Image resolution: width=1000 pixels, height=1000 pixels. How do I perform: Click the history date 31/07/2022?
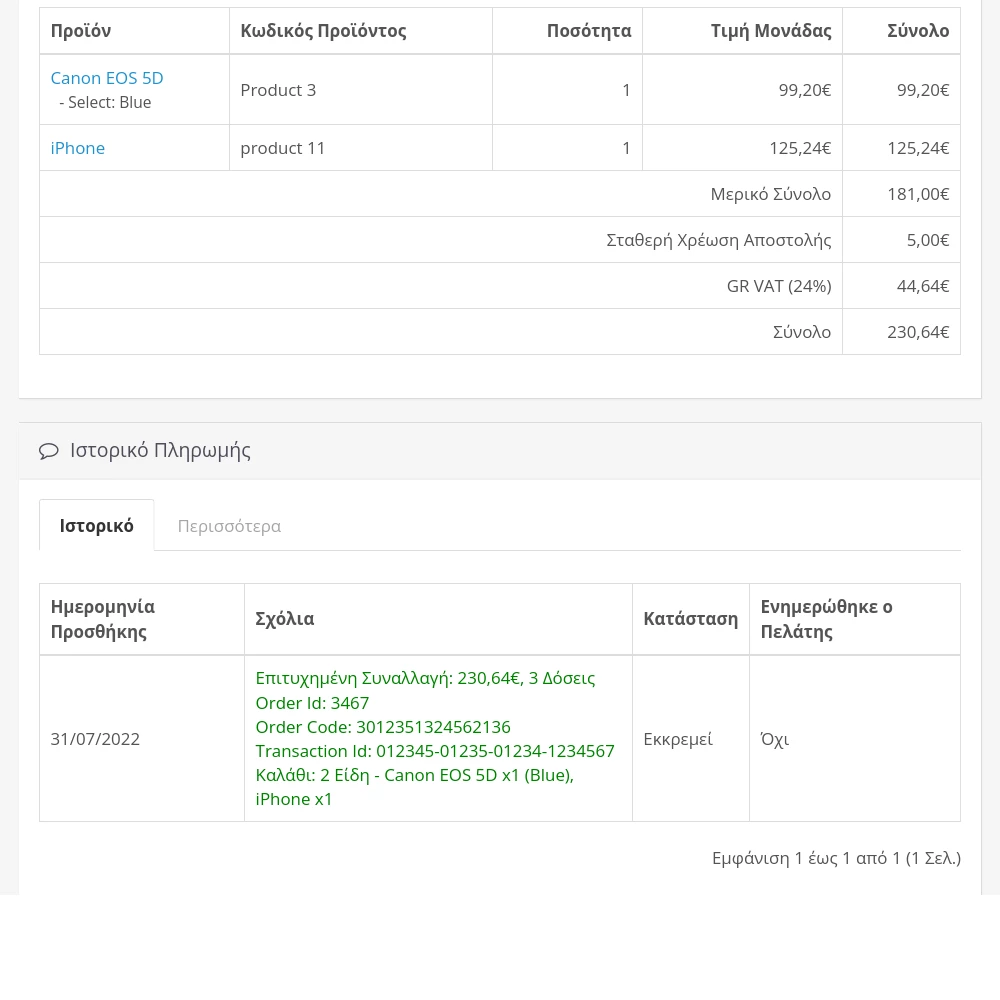click(95, 739)
